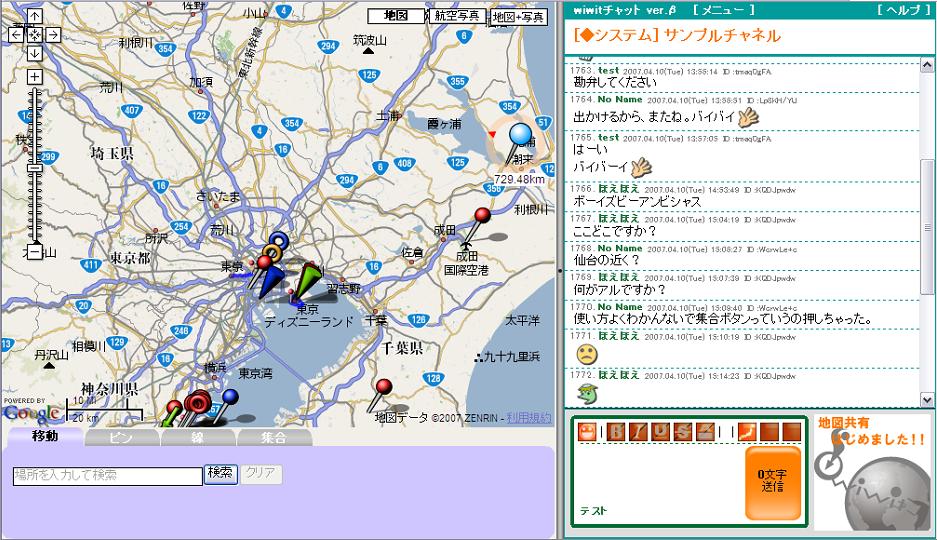This screenshot has width=937, height=540.
Task: Click the 地図共有 globe banner
Action: pyautogui.click(x=872, y=472)
